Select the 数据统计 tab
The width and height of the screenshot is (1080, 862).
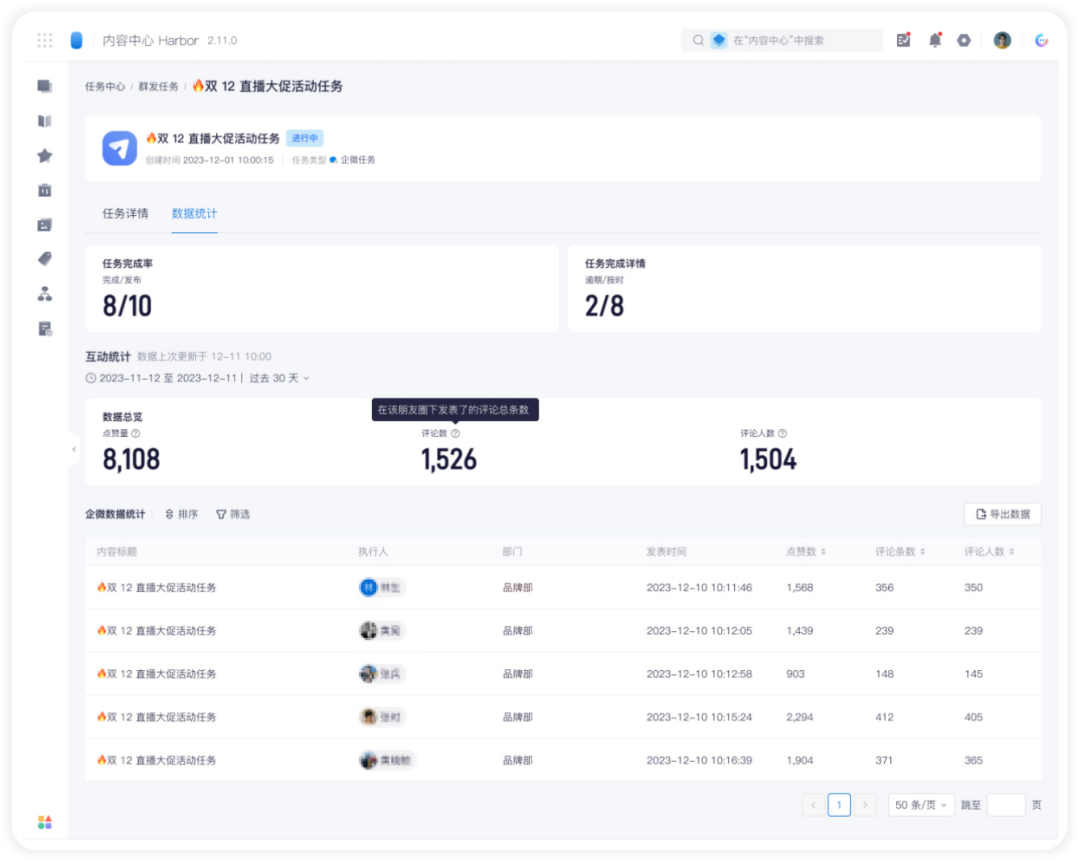tap(194, 214)
